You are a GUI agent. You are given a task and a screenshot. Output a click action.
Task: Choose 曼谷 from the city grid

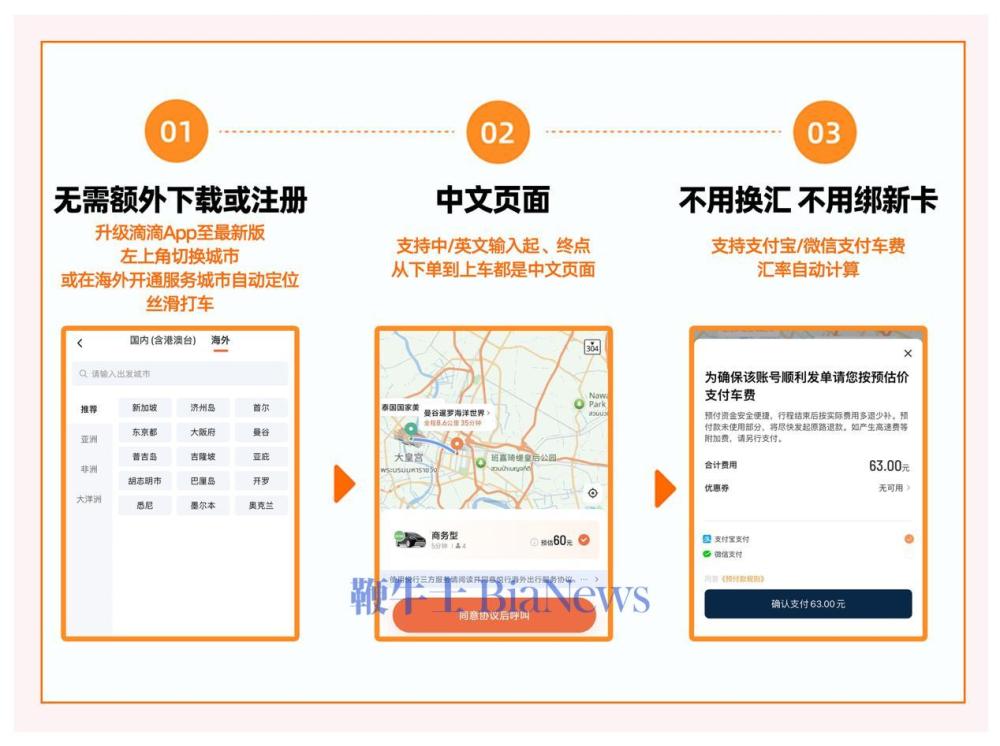(260, 432)
